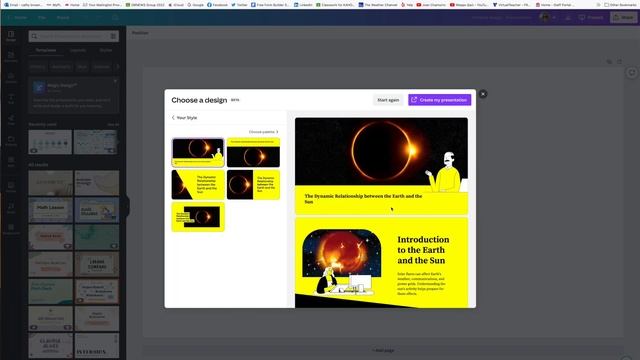Open the Other Bookmarks folder

pyautogui.click(x=619, y=4)
